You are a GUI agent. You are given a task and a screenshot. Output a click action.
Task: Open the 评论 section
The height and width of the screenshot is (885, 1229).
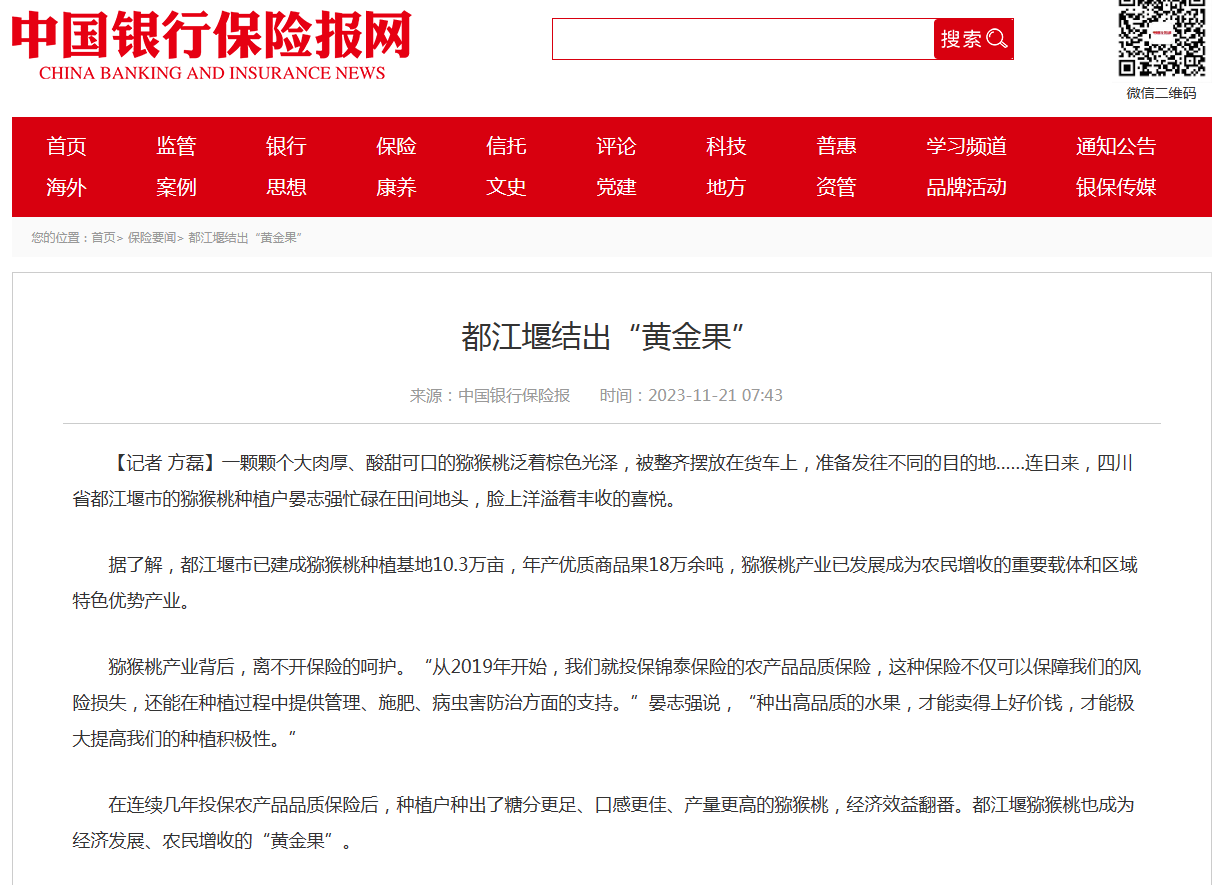pyautogui.click(x=616, y=146)
